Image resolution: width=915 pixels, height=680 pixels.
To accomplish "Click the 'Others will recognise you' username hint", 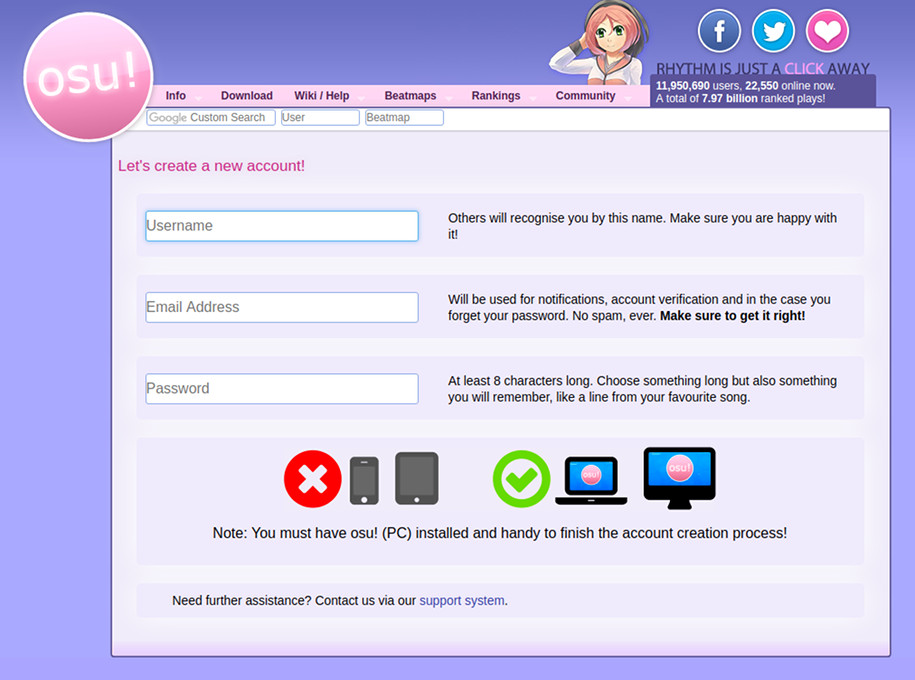I will (642, 226).
